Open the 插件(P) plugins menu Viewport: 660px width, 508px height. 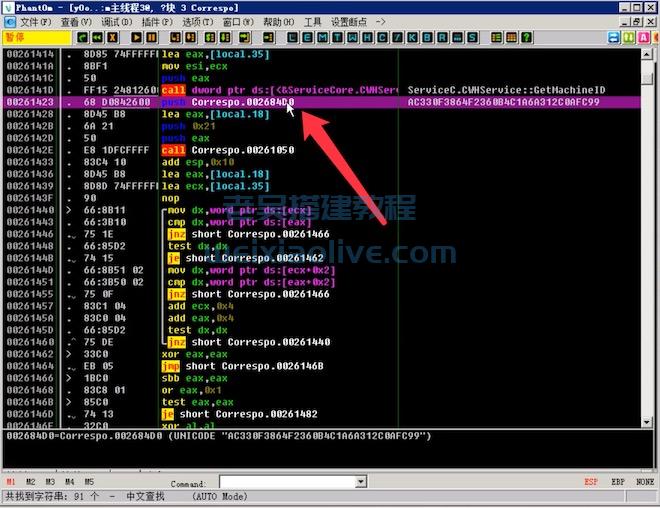pyautogui.click(x=155, y=21)
